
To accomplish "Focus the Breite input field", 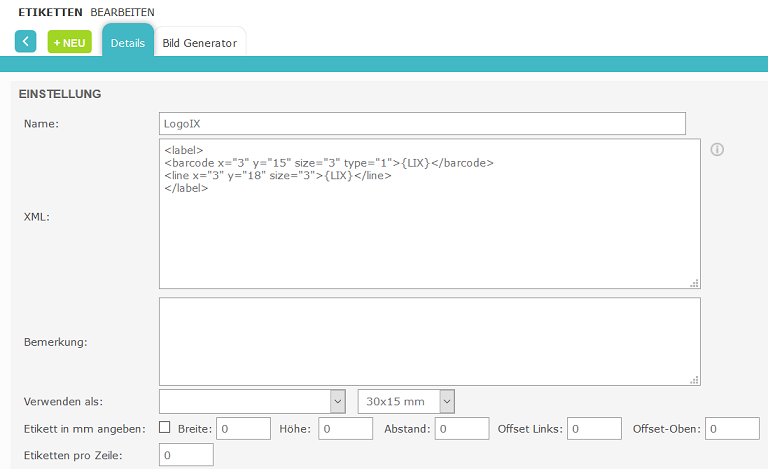I will (x=244, y=429).
